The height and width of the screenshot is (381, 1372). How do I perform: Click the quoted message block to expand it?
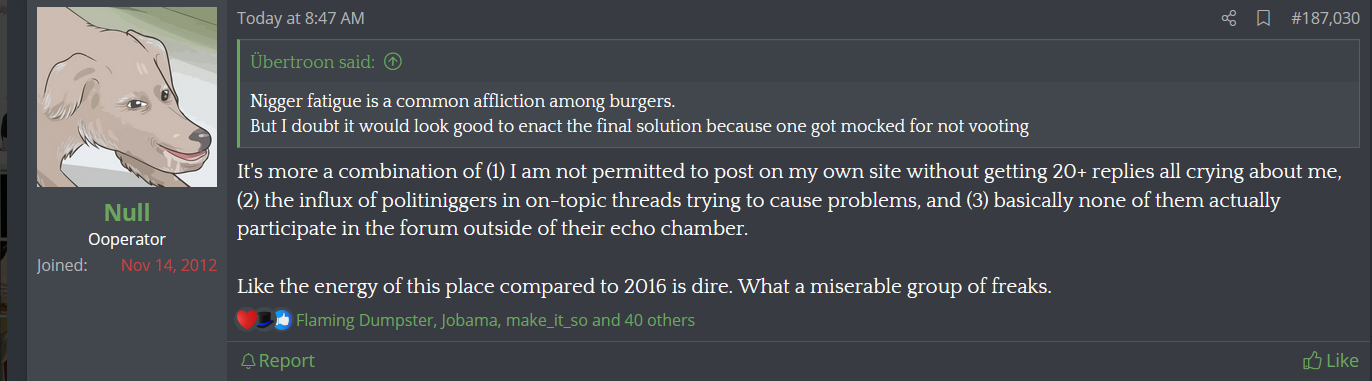[798, 114]
